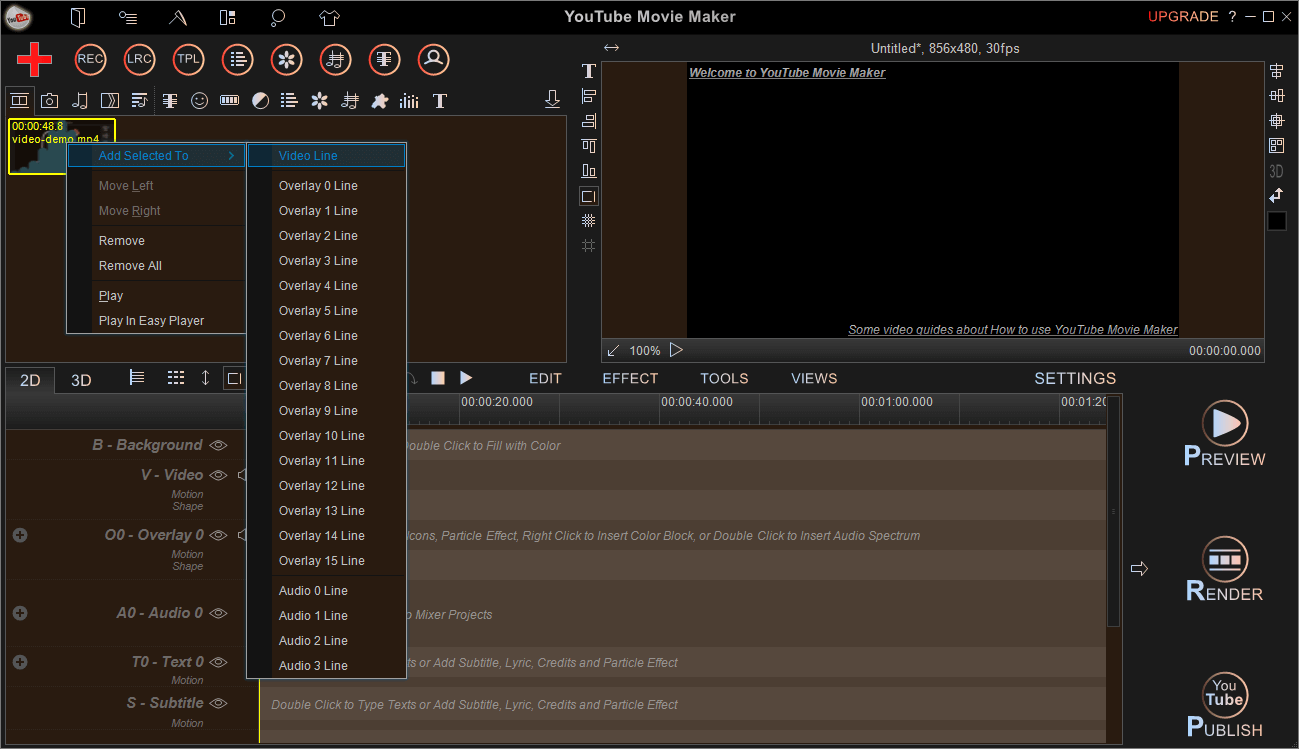Select Remove All in context menu
This screenshot has width=1299, height=749.
157,266
